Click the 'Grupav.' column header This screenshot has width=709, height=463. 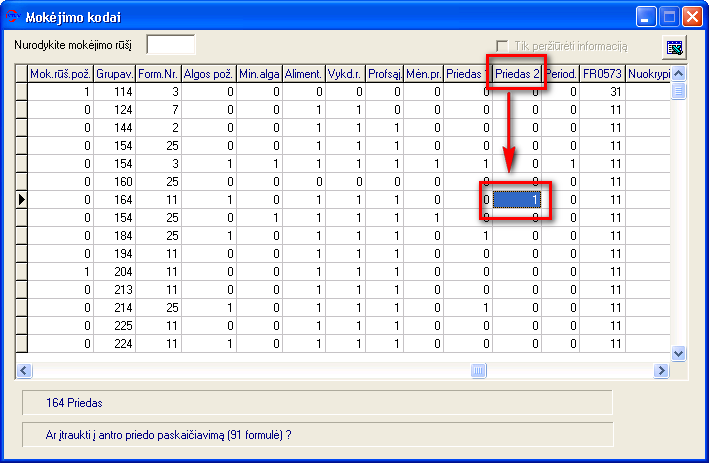(114, 74)
